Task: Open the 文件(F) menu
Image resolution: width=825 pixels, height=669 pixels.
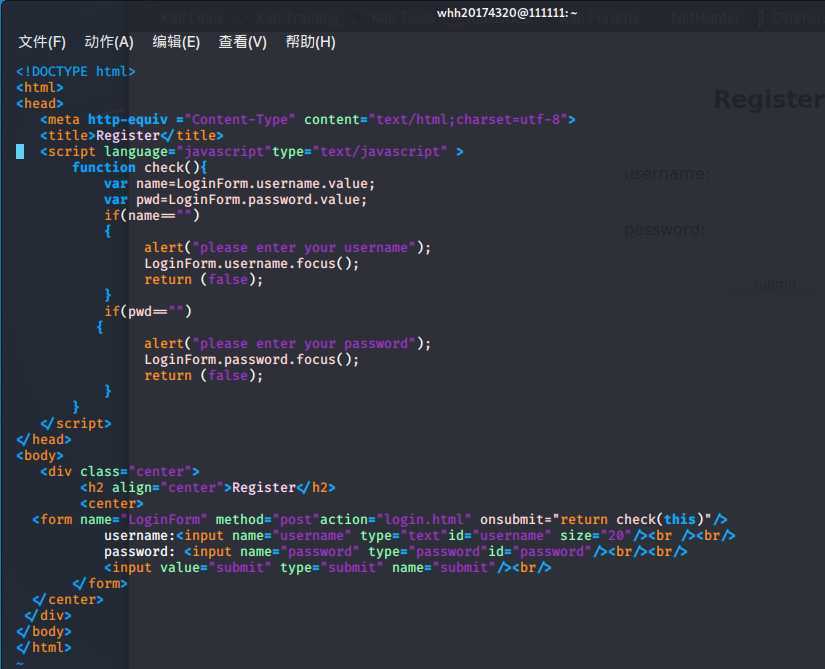Action: (42, 42)
